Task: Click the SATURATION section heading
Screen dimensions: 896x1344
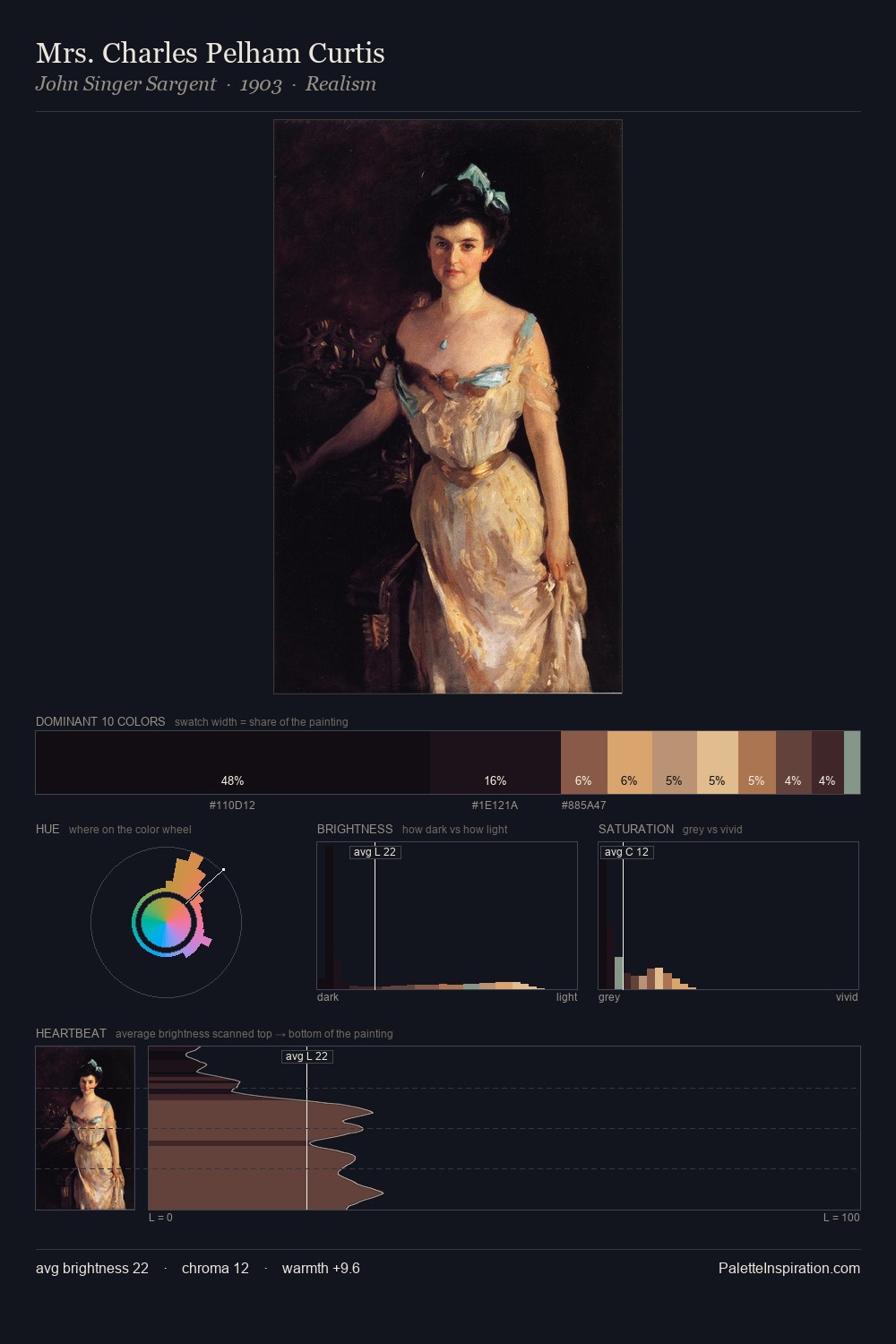Action: click(636, 829)
